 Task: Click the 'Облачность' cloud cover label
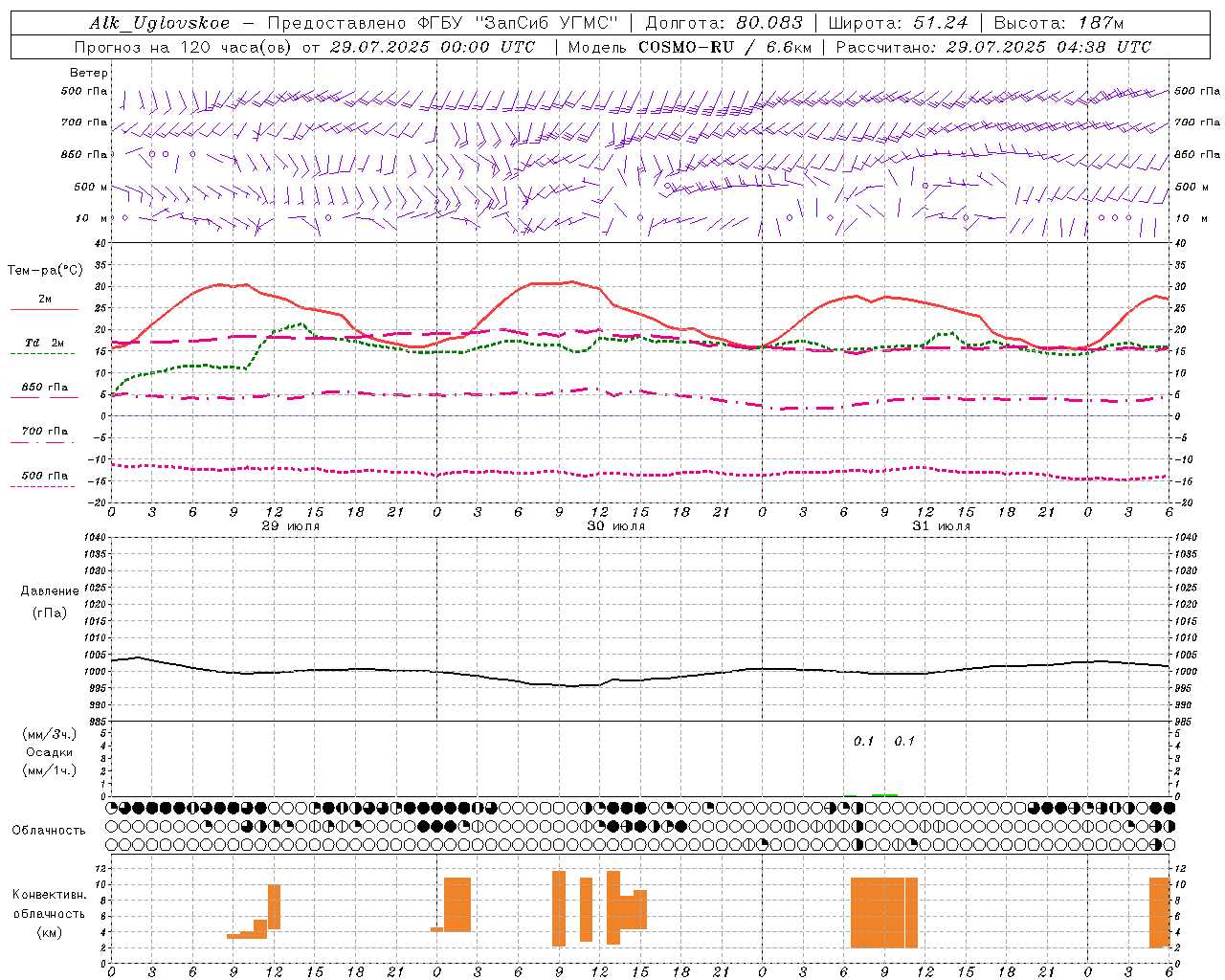coord(49,831)
